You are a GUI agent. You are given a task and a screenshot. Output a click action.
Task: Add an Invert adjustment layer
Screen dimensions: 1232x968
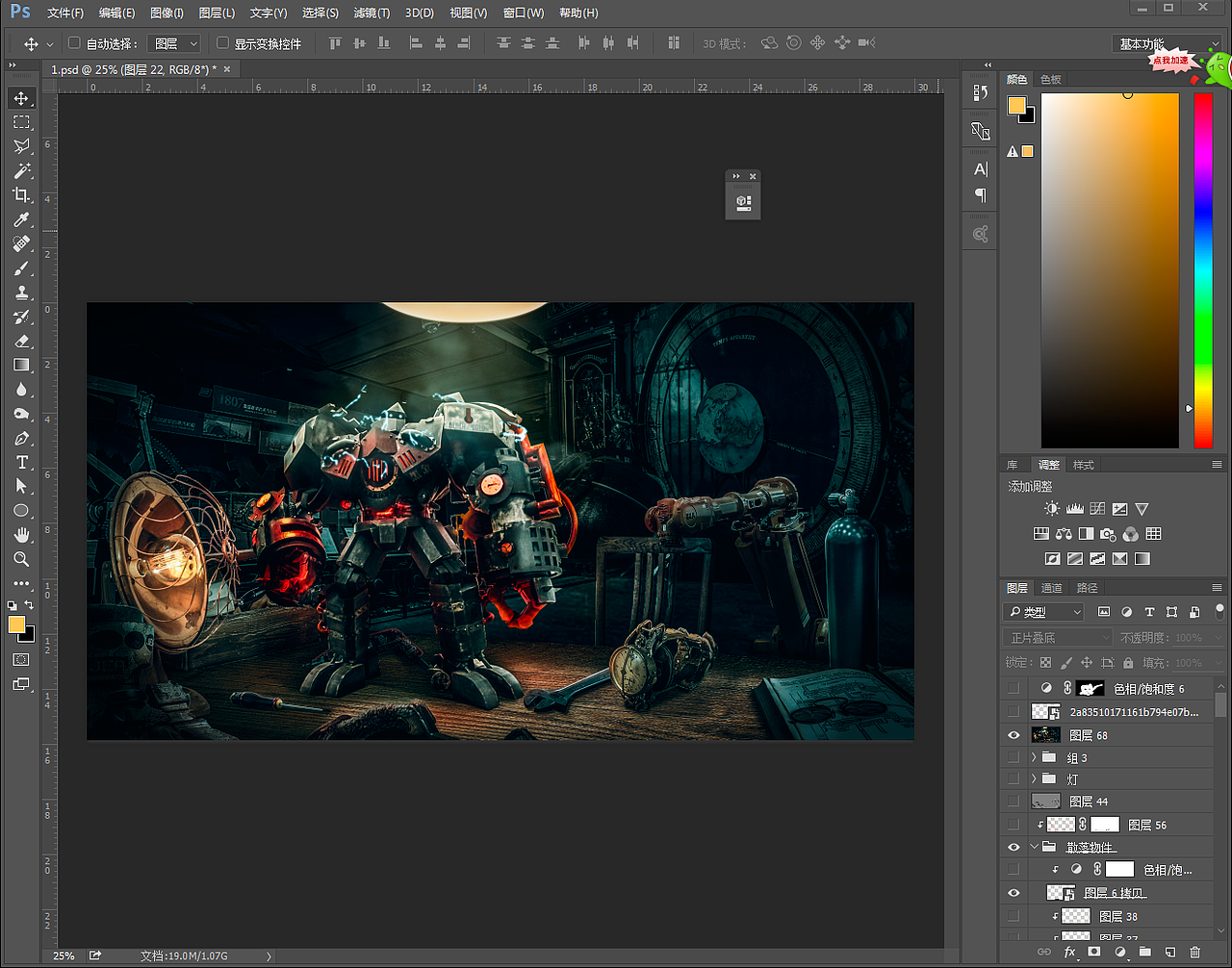(1053, 559)
